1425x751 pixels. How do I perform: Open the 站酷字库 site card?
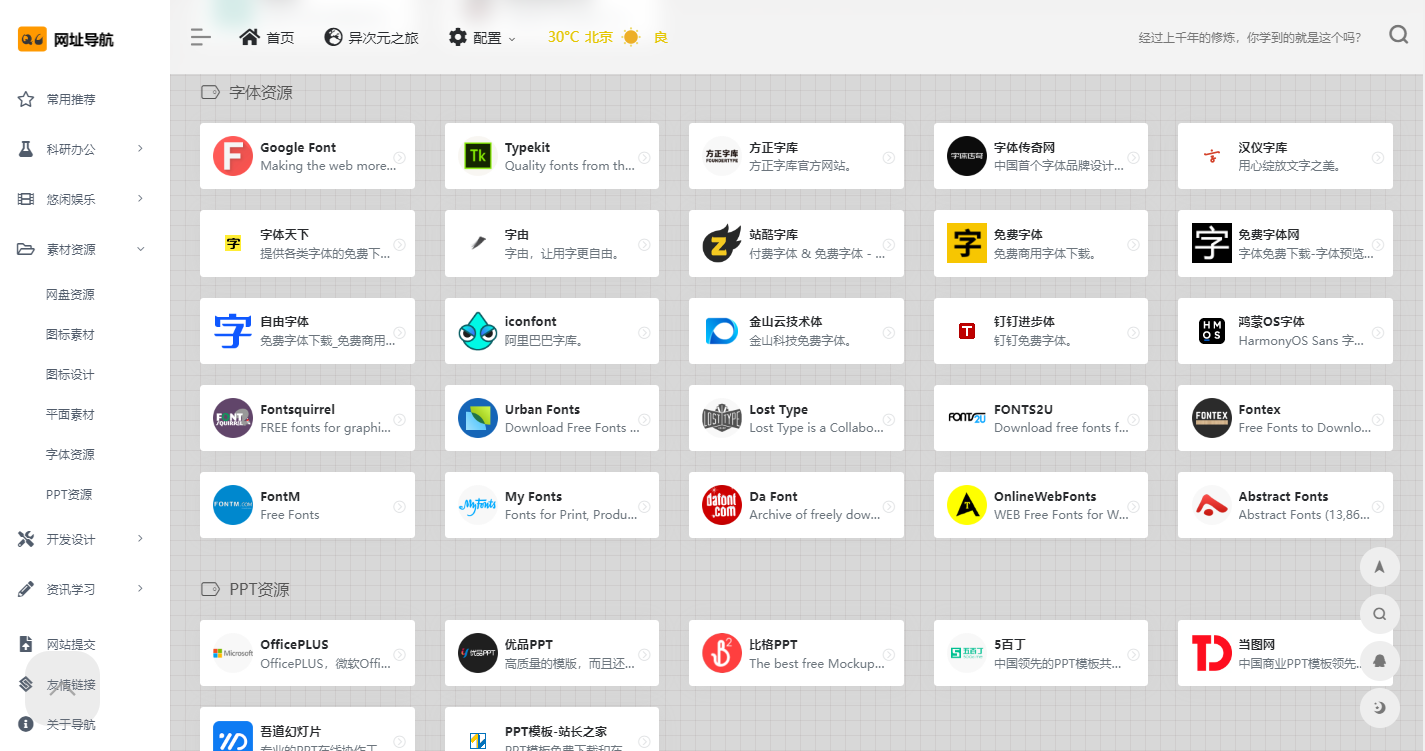795,243
